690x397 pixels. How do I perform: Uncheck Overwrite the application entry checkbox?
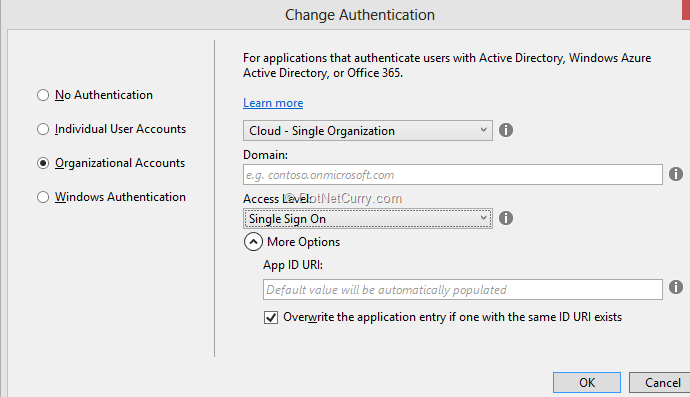click(271, 317)
